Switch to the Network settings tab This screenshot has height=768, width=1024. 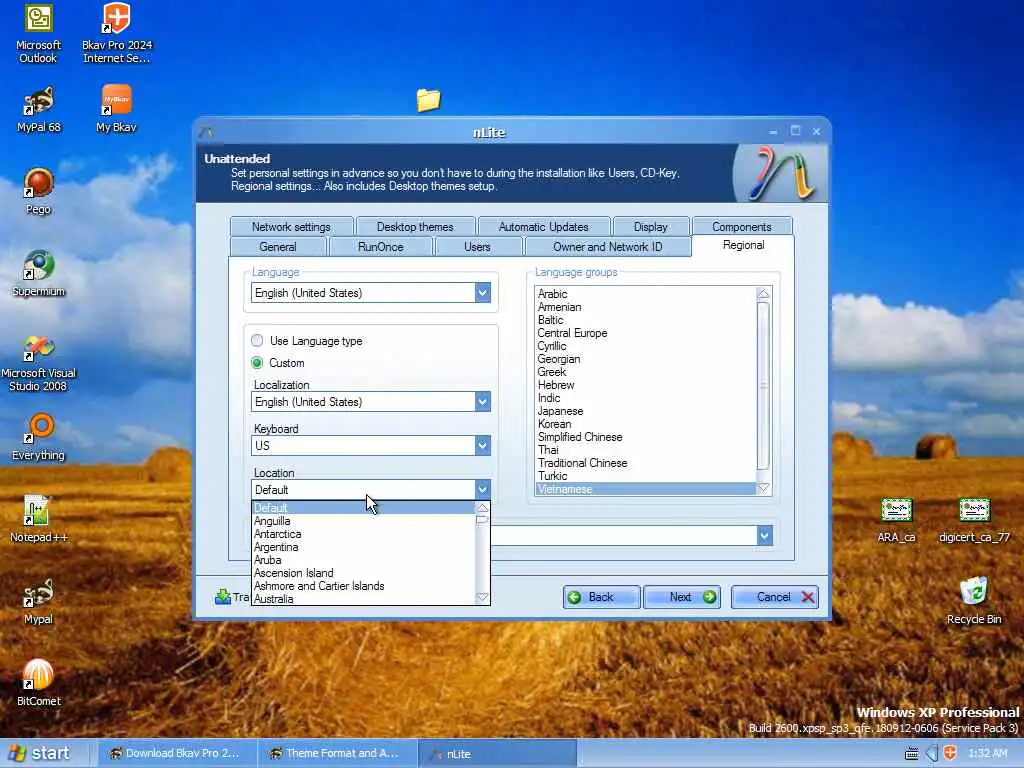291,227
